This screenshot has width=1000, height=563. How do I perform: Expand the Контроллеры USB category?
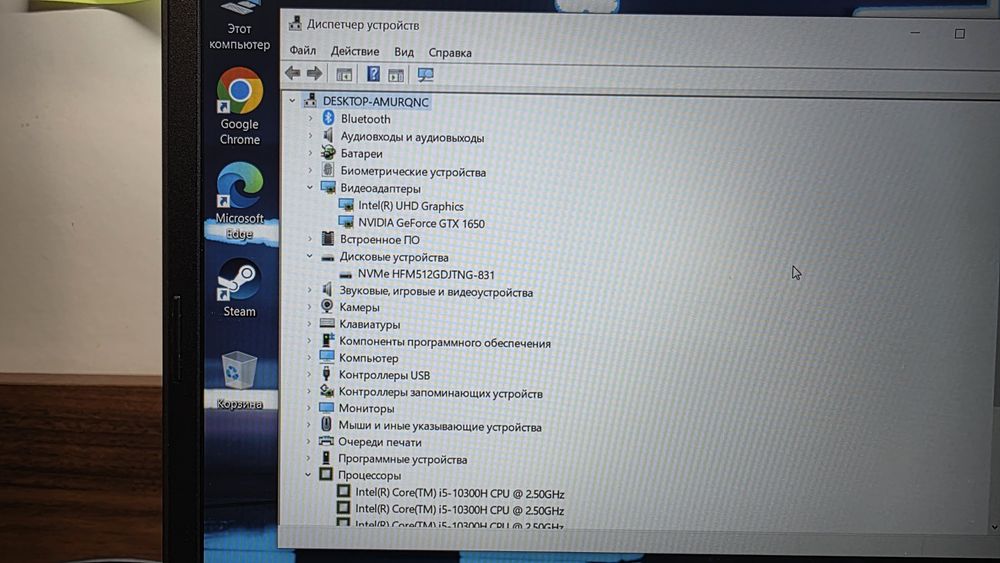click(x=309, y=374)
